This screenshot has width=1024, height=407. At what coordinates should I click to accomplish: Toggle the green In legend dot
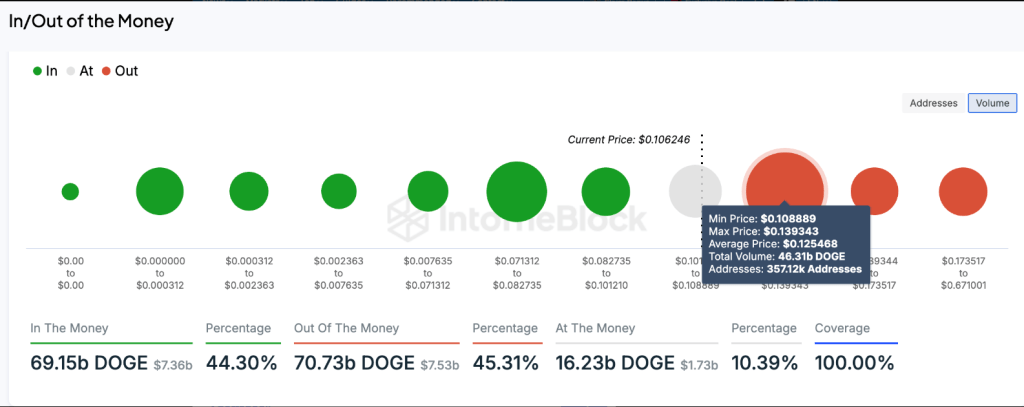37,71
